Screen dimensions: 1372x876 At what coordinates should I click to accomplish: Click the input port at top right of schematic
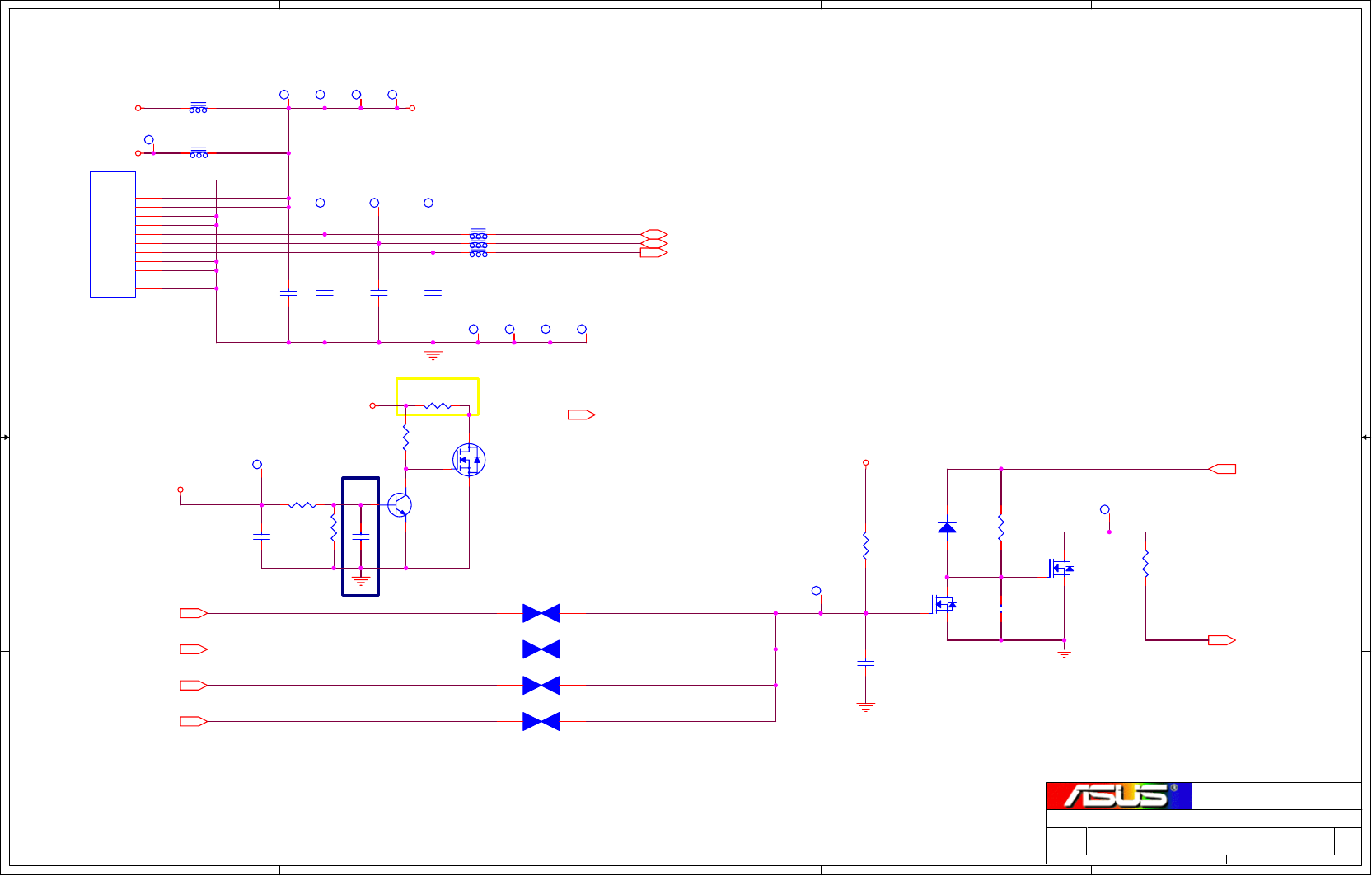click(1222, 469)
